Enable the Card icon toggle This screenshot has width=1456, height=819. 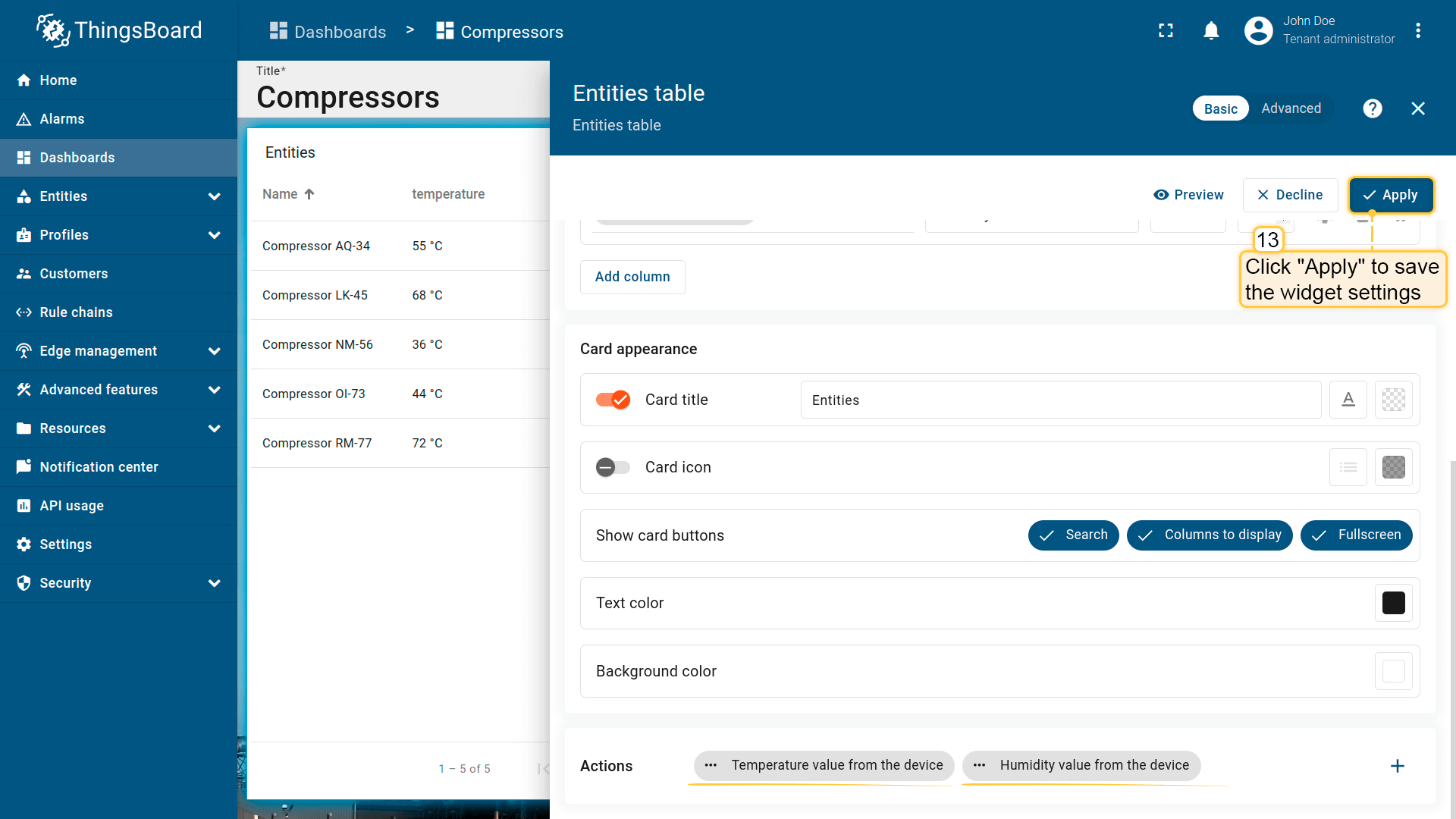pyautogui.click(x=613, y=467)
